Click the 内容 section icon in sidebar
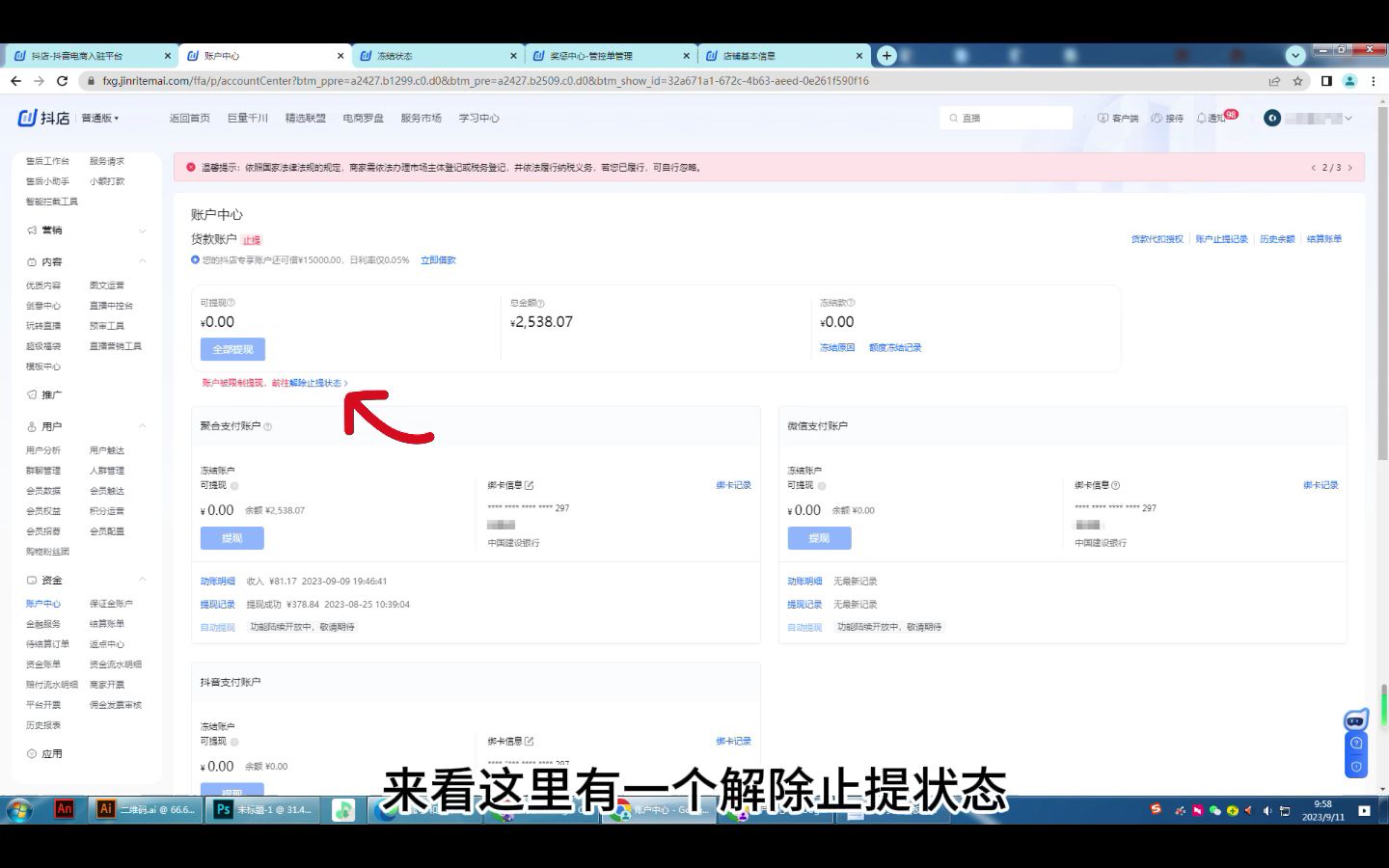 [30, 260]
